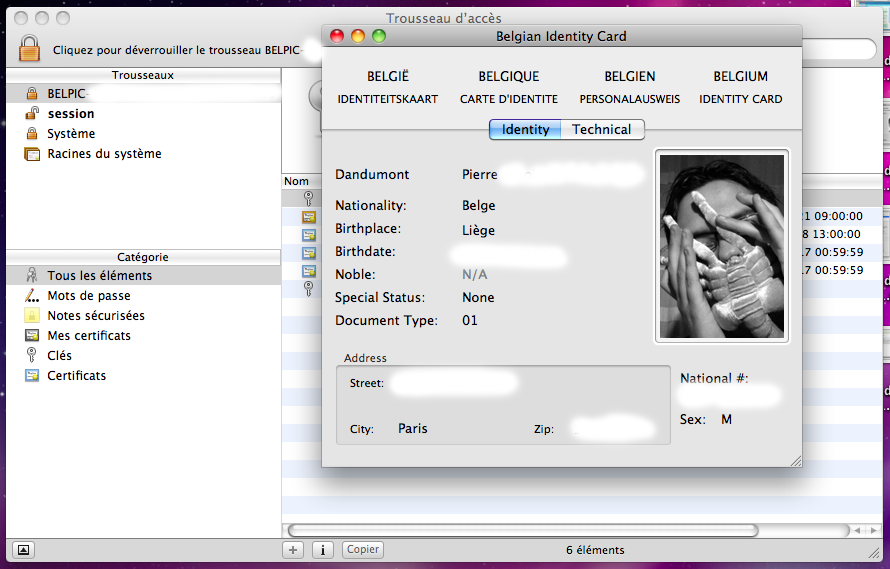The width and height of the screenshot is (890, 569).
Task: Click the horizontal scrollbar in item list
Action: pos(522,530)
